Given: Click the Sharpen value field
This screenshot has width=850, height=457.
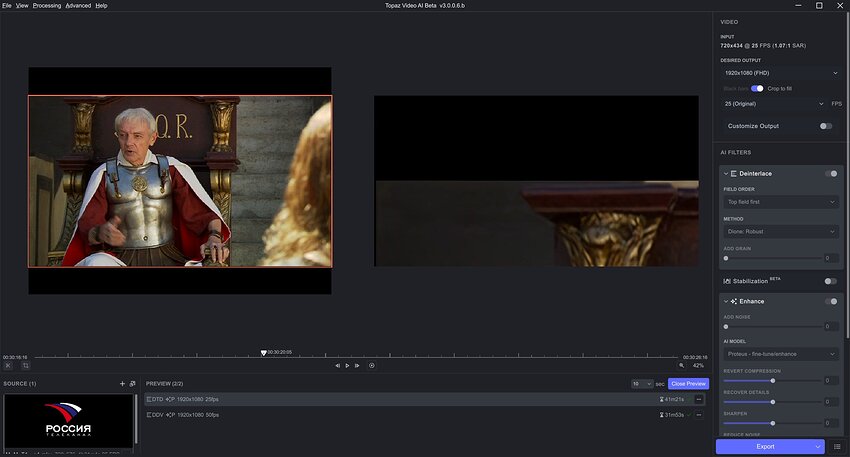Looking at the screenshot, I should pos(831,423).
